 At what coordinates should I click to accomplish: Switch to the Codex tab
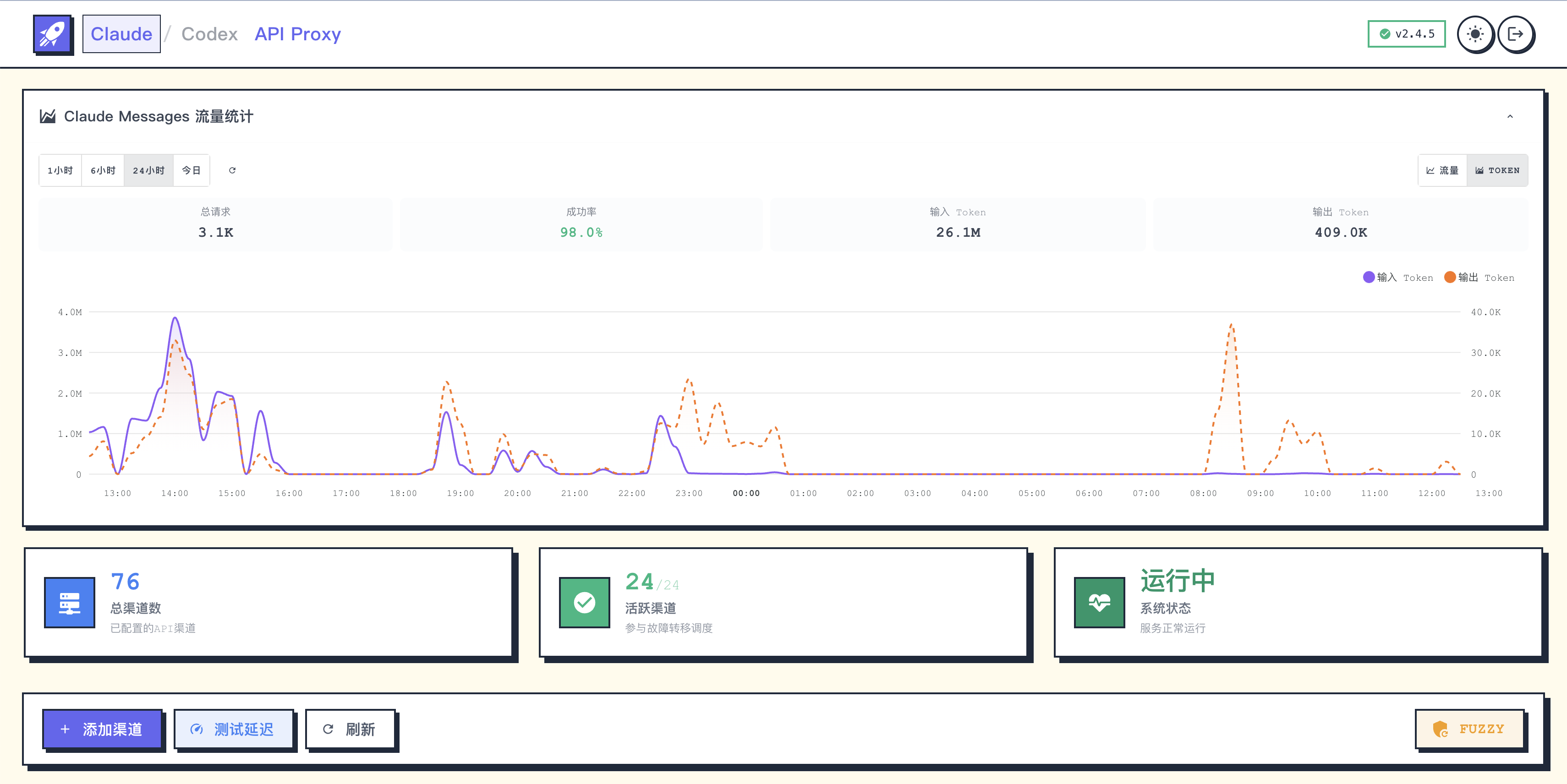[209, 34]
